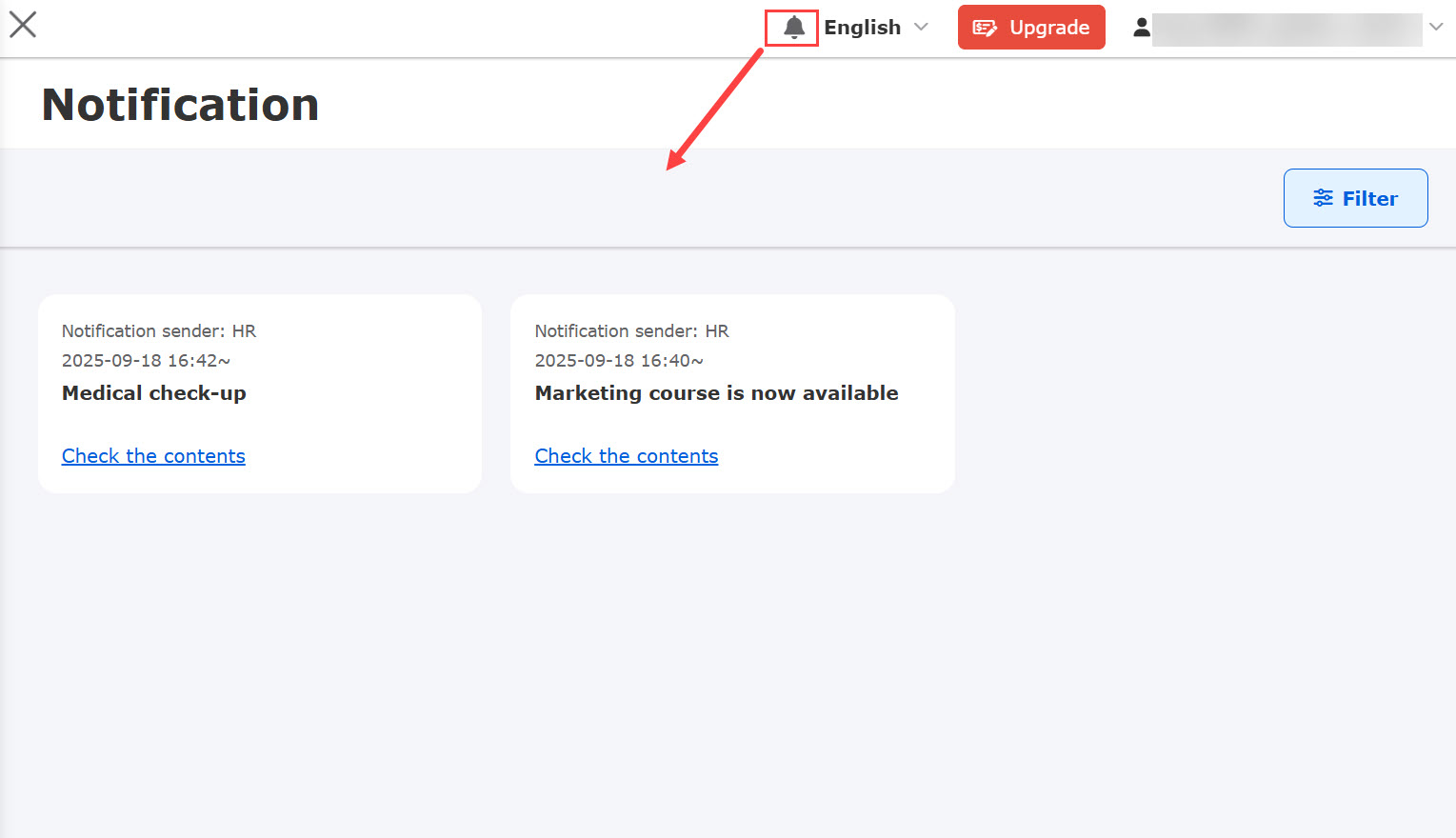Screen dimensions: 1456x838
Task: Click the 2025-09-18 16:42 timestamp
Action: [x=146, y=361]
